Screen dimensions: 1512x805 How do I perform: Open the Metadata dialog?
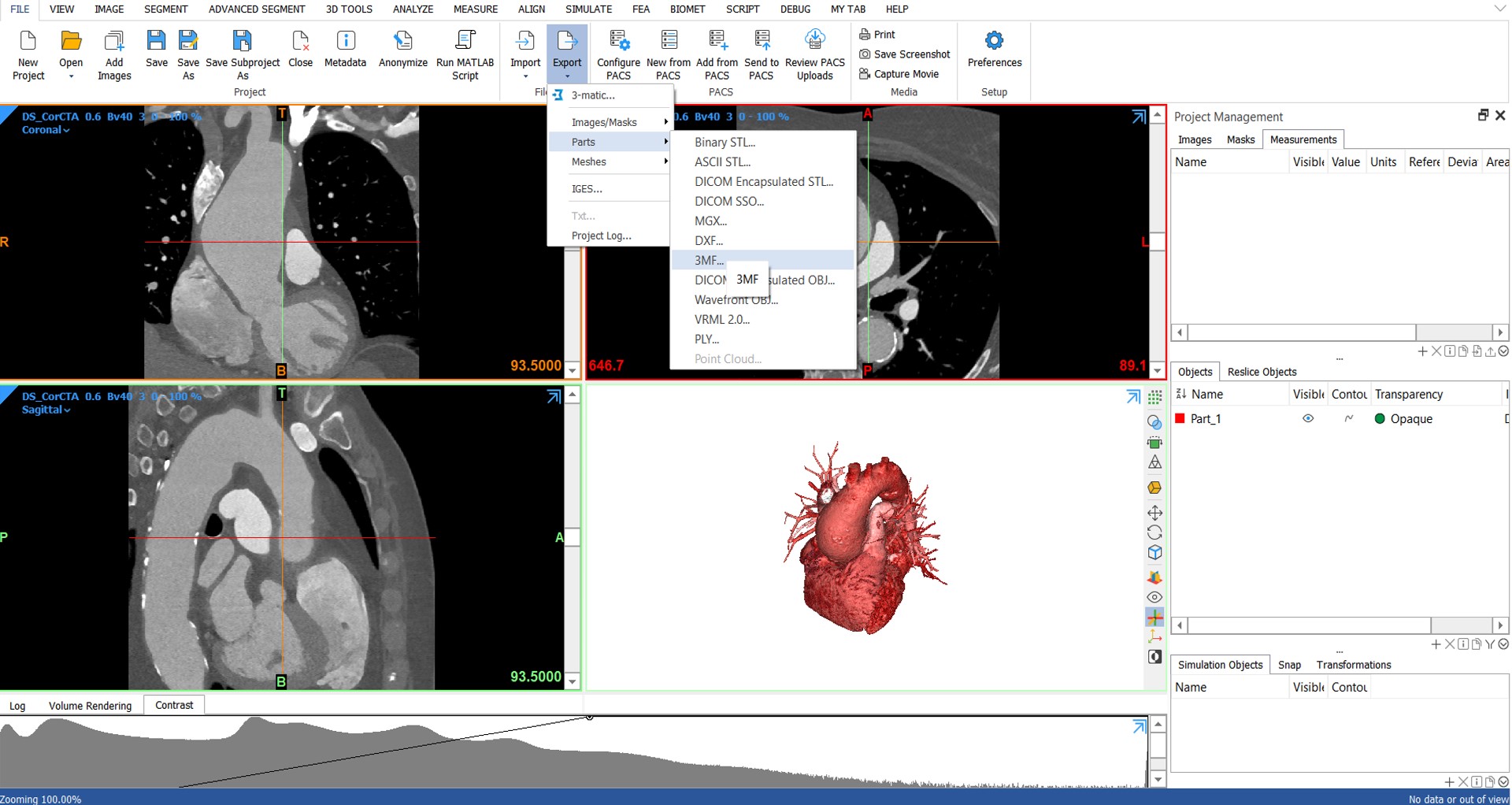click(x=345, y=41)
